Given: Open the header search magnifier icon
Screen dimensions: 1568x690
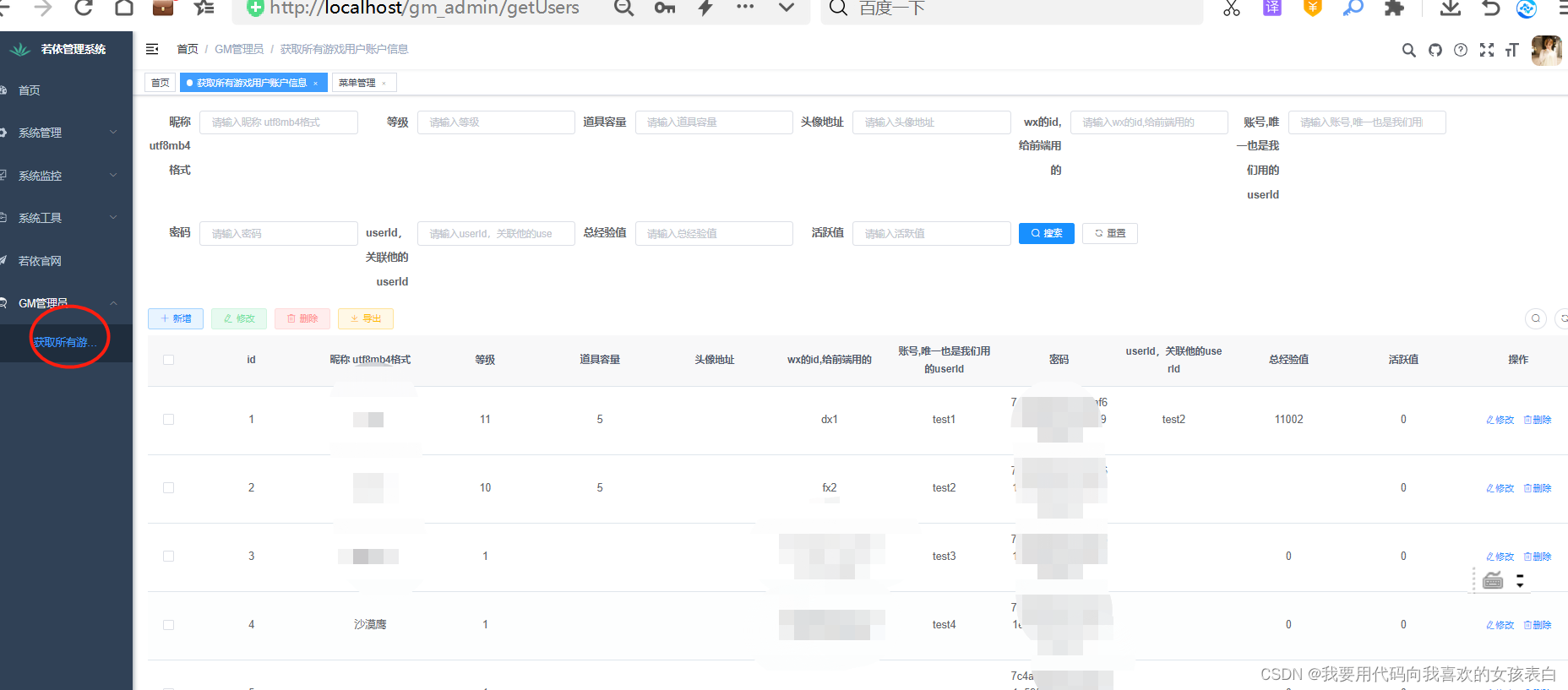Looking at the screenshot, I should click(1408, 50).
